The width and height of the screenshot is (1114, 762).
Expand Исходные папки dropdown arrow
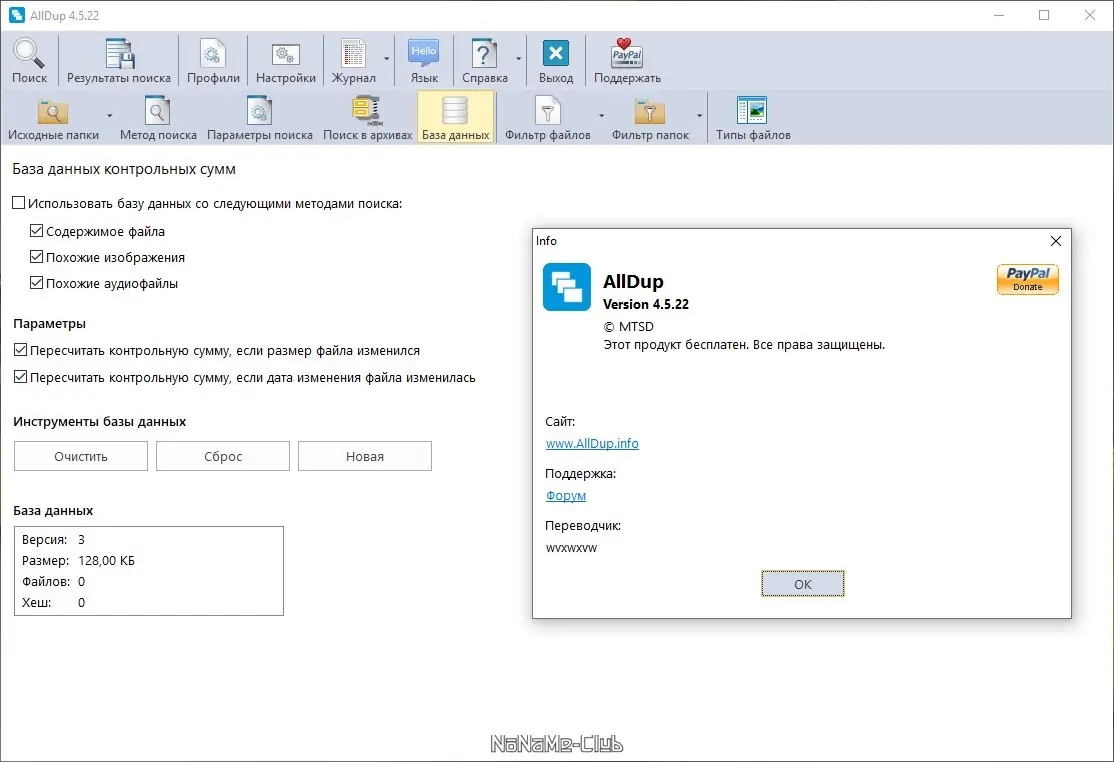[109, 116]
